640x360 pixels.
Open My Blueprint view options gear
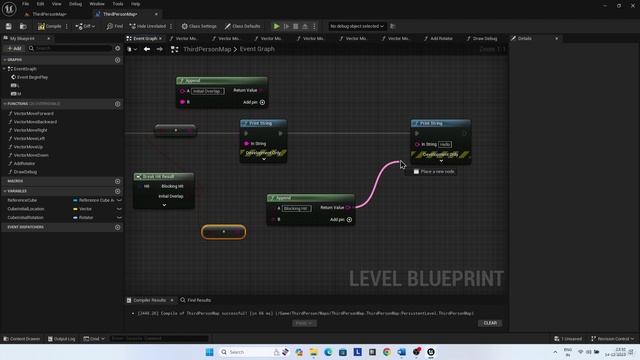(x=118, y=48)
